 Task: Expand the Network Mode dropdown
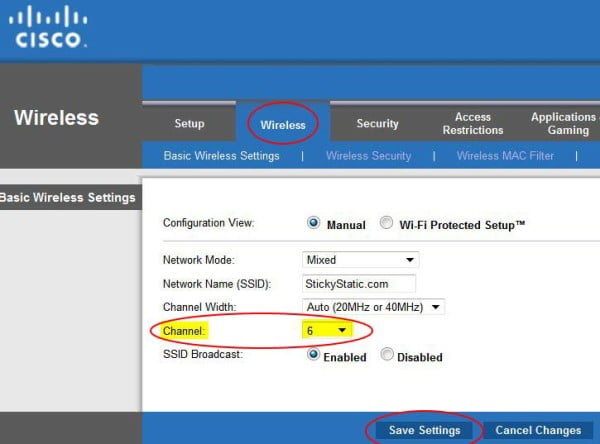pos(360,260)
